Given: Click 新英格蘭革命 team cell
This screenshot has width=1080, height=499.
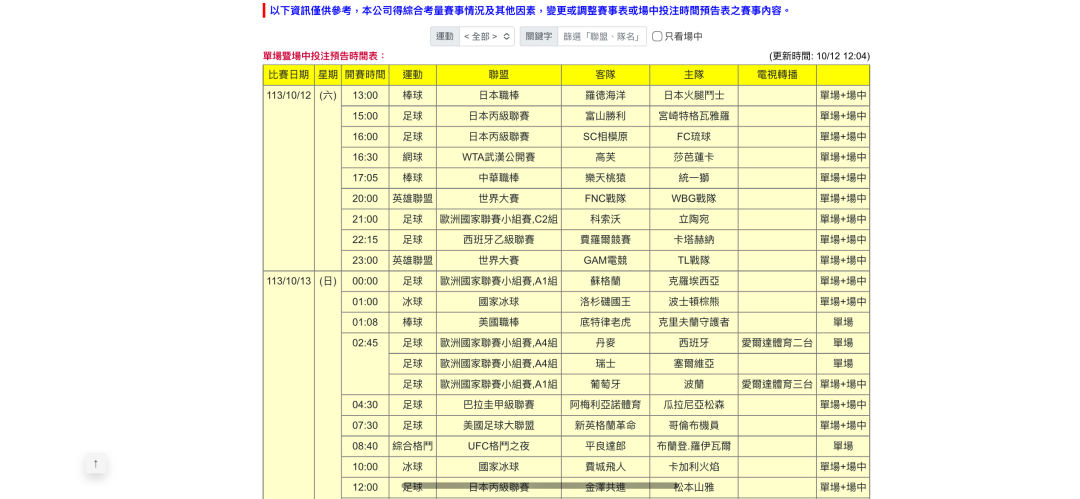Looking at the screenshot, I should coord(605,426).
